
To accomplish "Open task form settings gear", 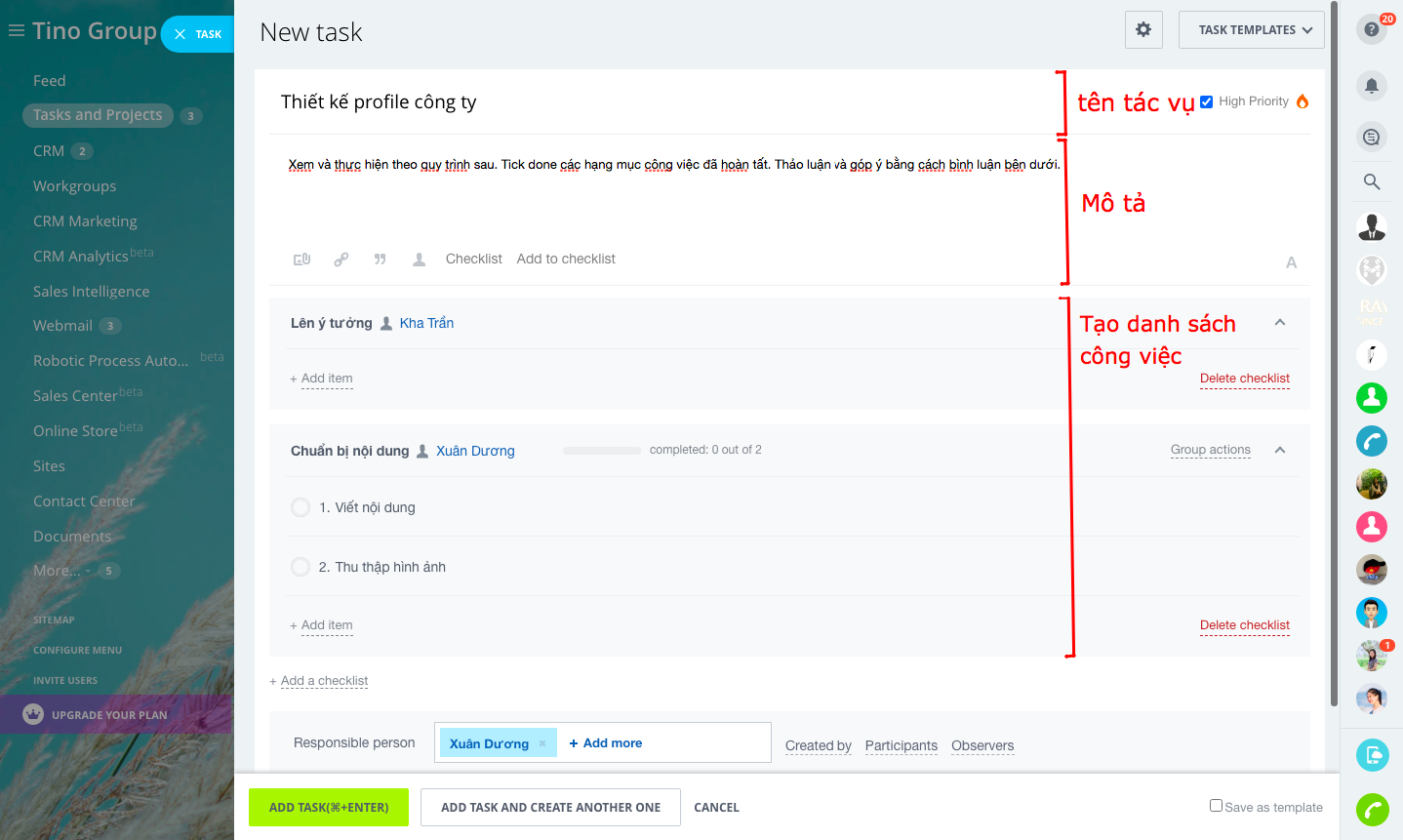I will coord(1143,29).
